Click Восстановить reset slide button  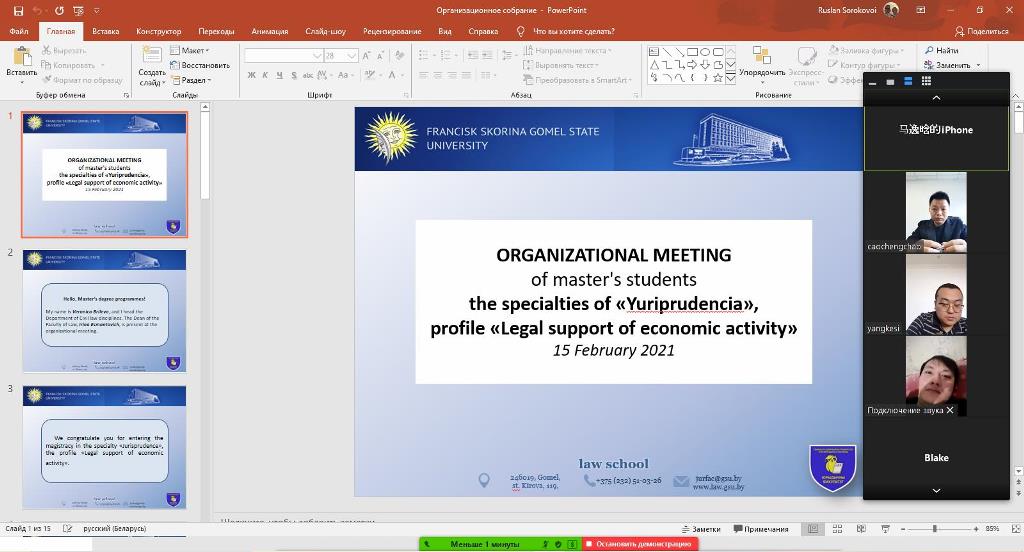(200, 65)
